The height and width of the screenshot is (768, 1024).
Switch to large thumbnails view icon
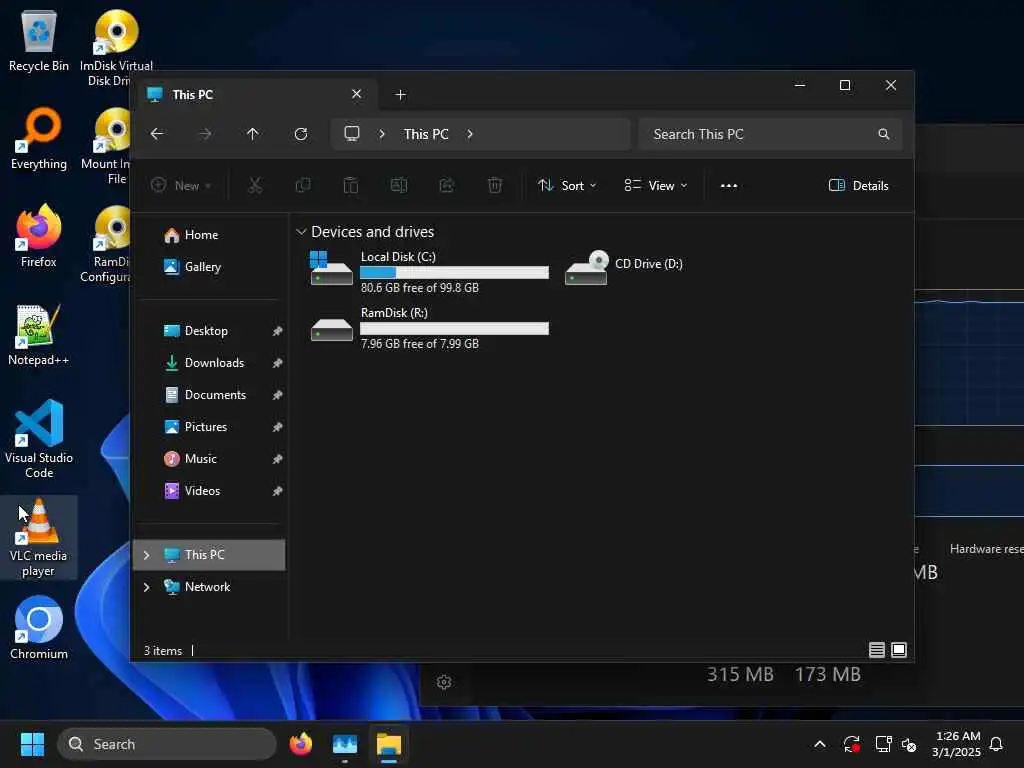(899, 650)
